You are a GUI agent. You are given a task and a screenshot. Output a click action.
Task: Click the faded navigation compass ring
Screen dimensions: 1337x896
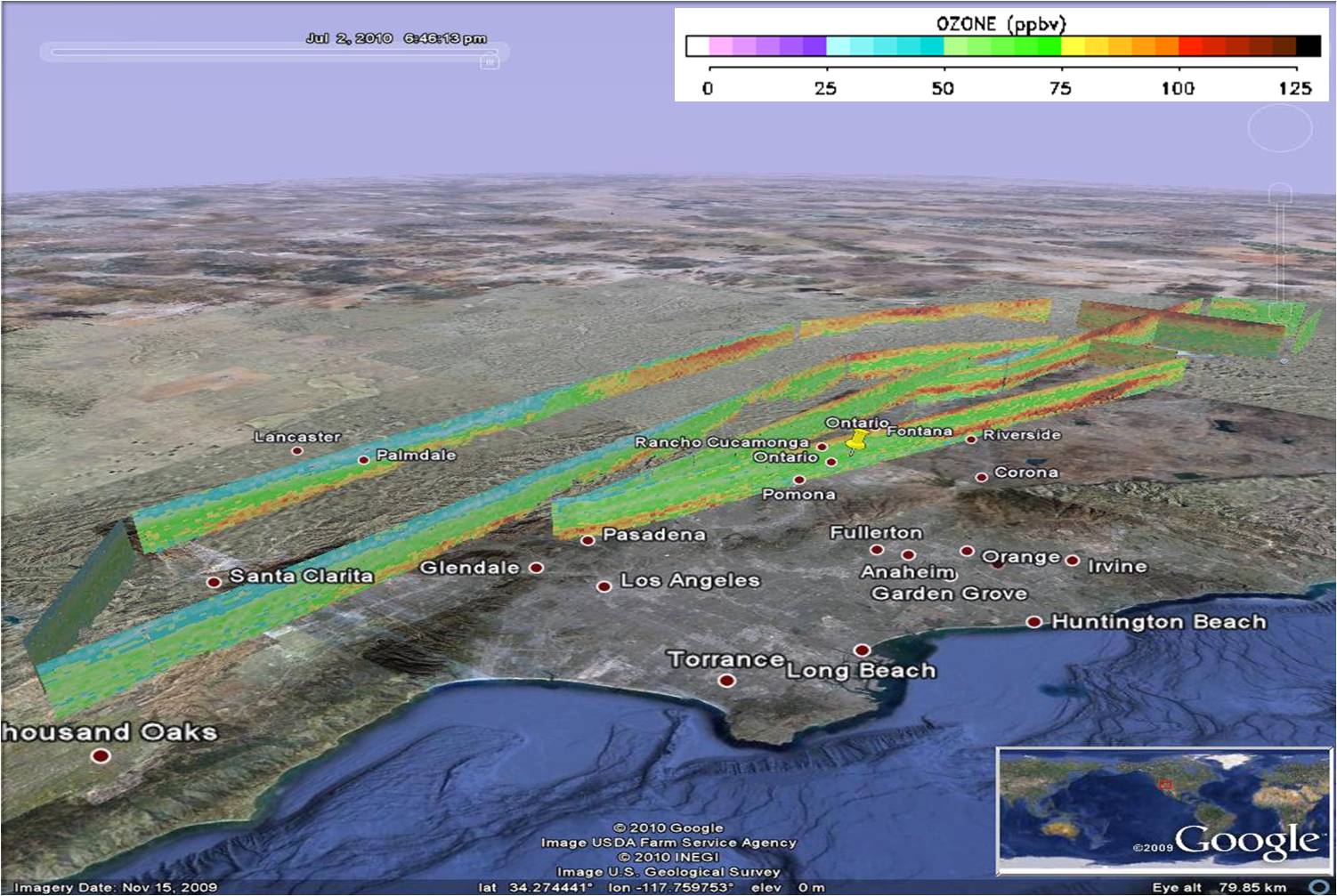(x=1279, y=129)
